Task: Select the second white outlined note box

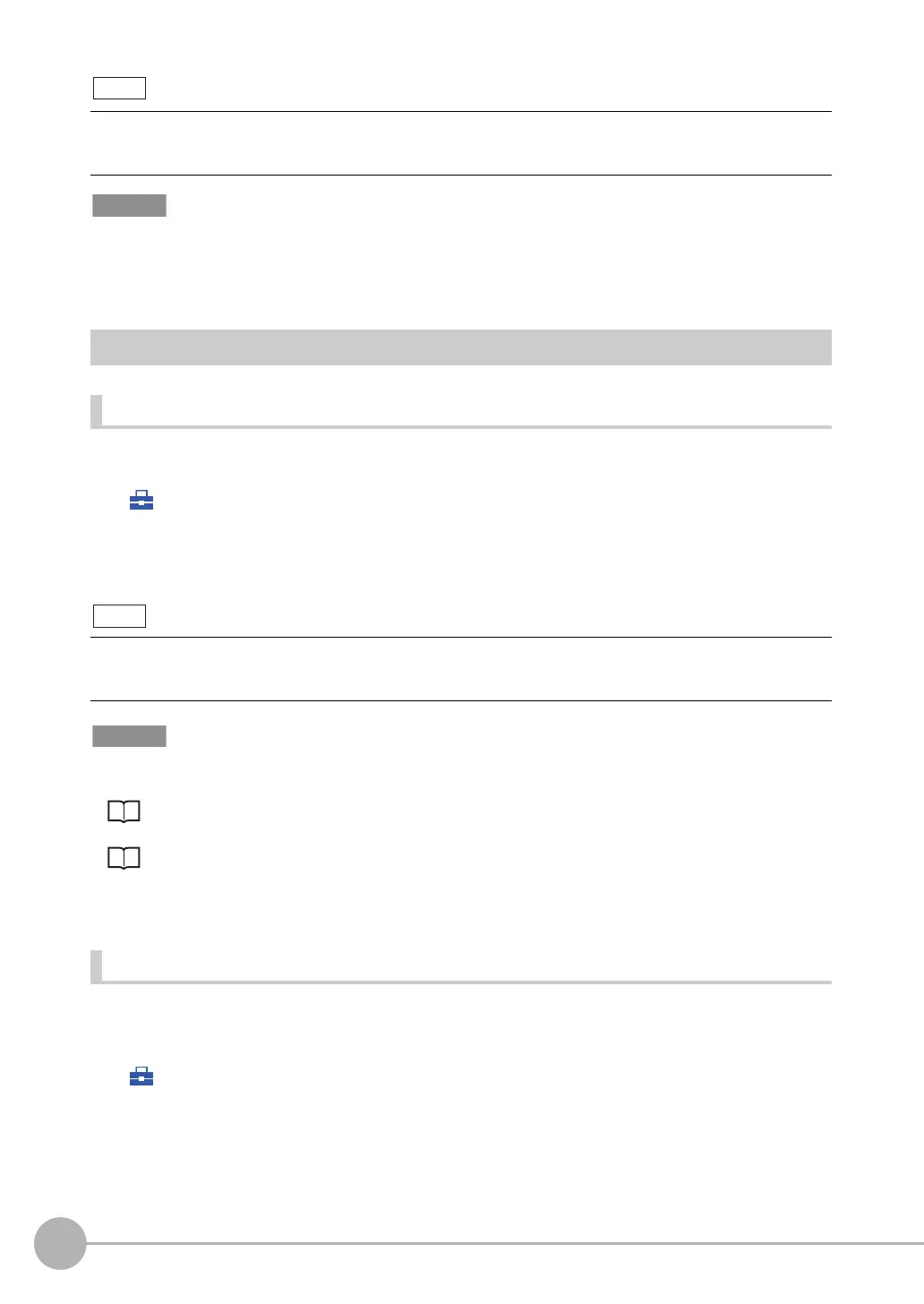Action: click(119, 615)
